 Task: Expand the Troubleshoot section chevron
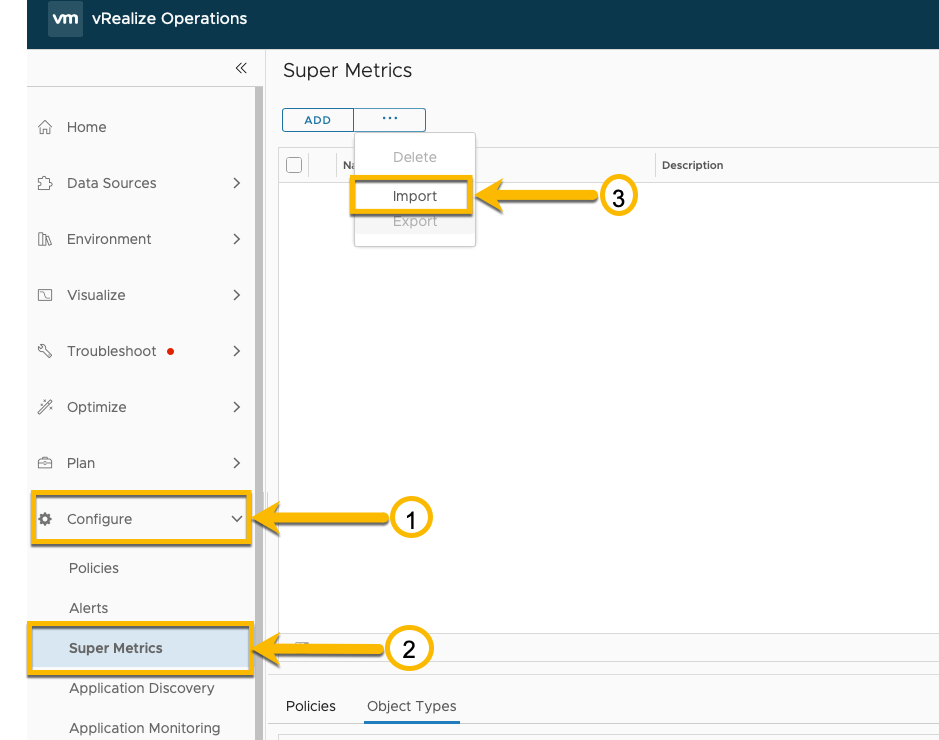tap(236, 351)
